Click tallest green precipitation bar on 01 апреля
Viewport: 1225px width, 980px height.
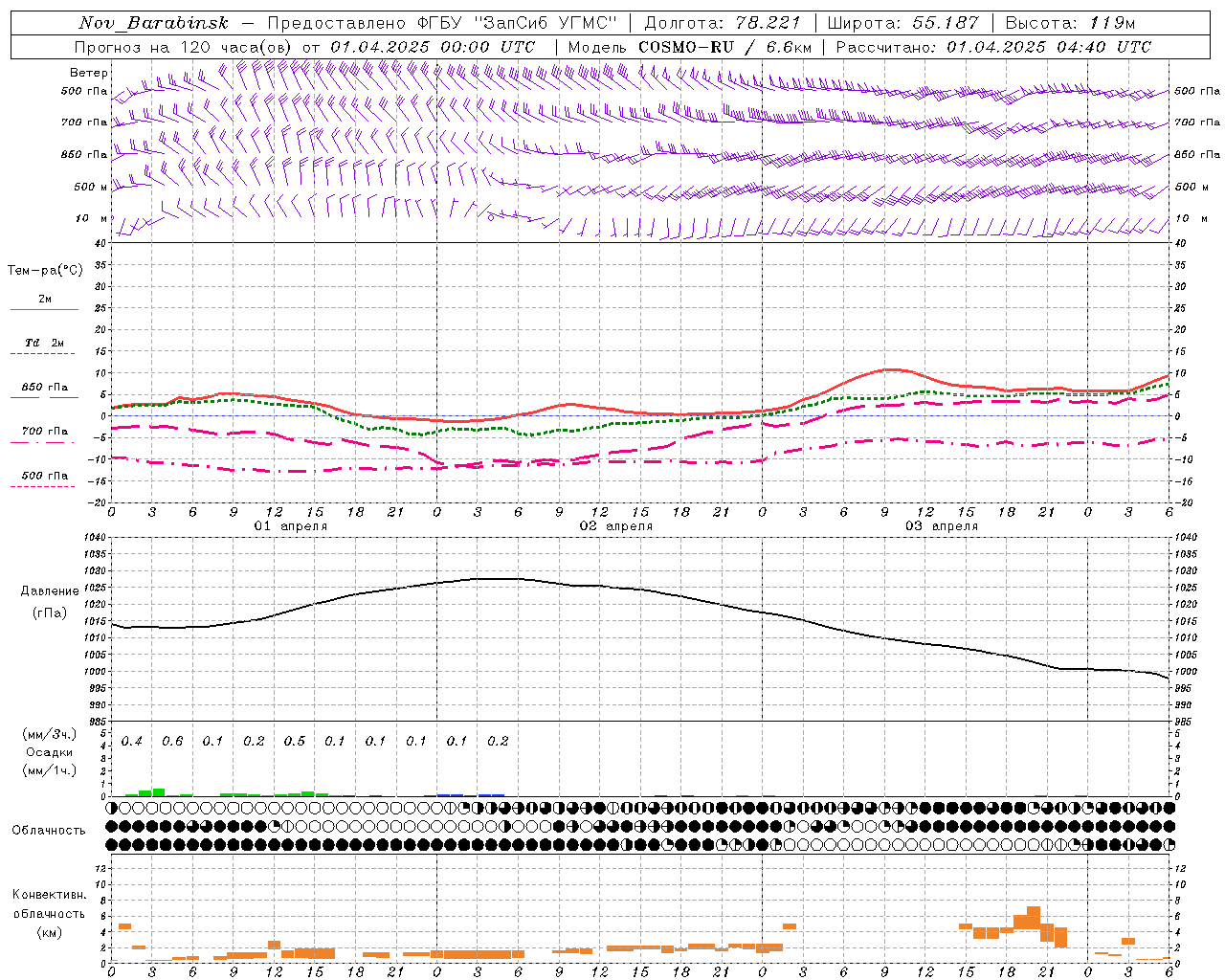[x=159, y=792]
